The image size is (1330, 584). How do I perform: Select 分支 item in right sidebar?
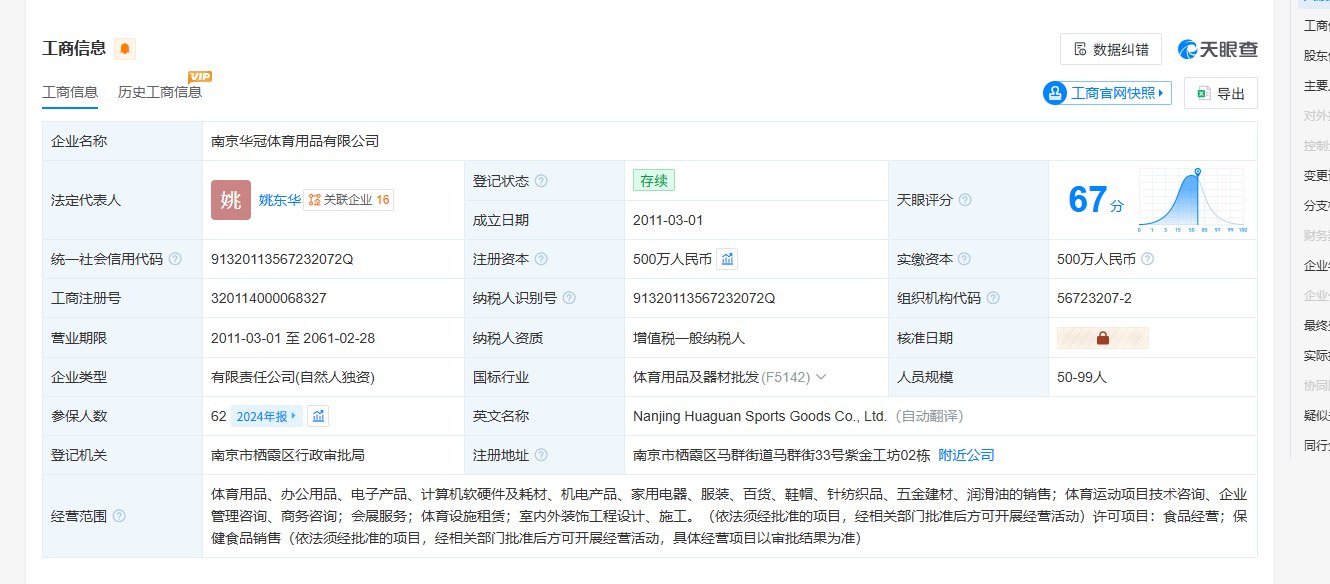1316,206
